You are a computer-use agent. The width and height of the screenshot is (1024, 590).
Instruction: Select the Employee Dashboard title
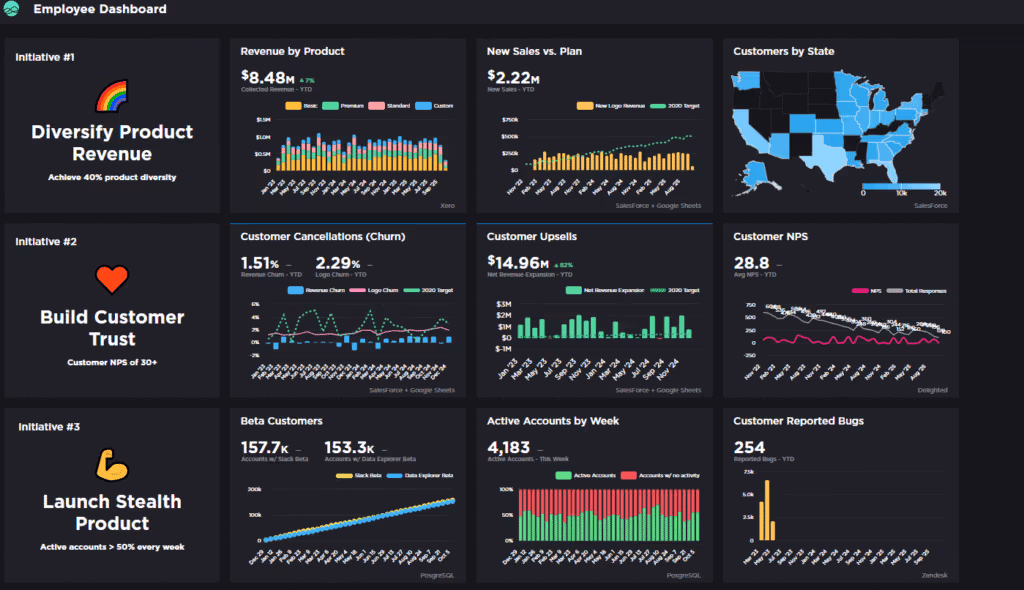[100, 9]
